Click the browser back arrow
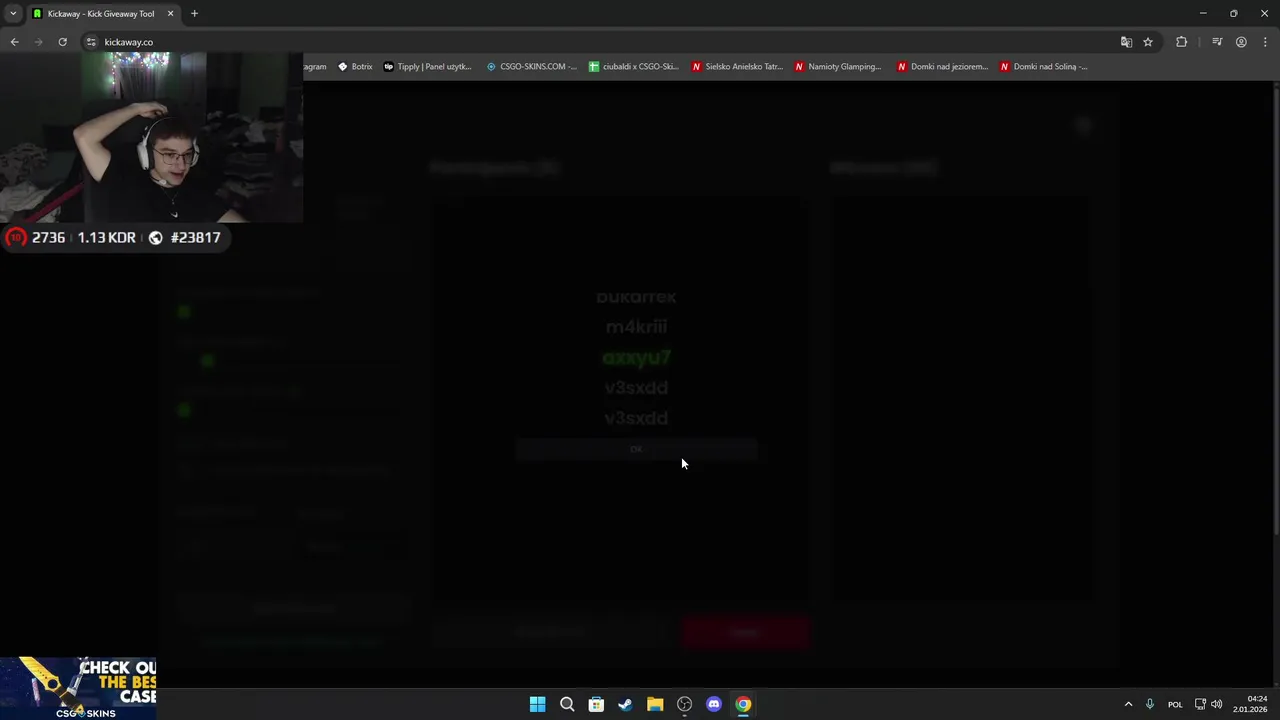Viewport: 1280px width, 720px height. point(14,42)
